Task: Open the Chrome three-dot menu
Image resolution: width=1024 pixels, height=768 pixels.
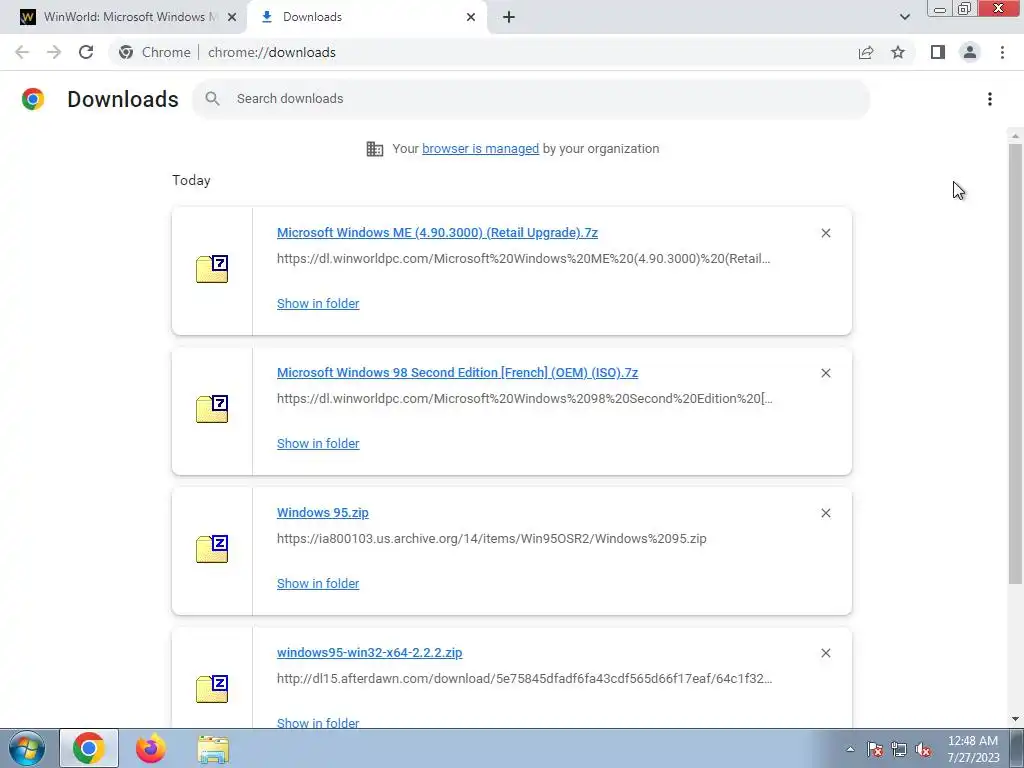Action: pos(1002,52)
